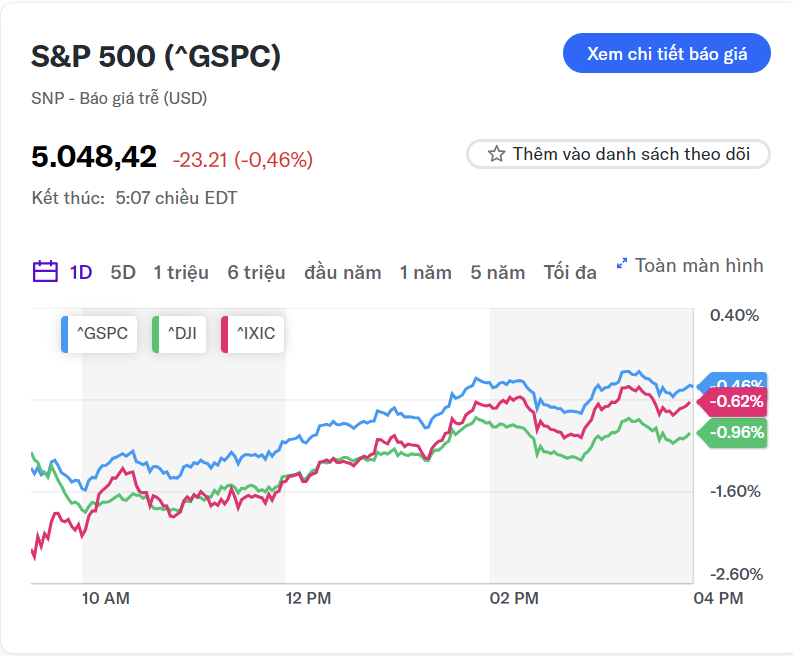Select the "1 triệu" range tab
793x656 pixels.
coord(181,272)
